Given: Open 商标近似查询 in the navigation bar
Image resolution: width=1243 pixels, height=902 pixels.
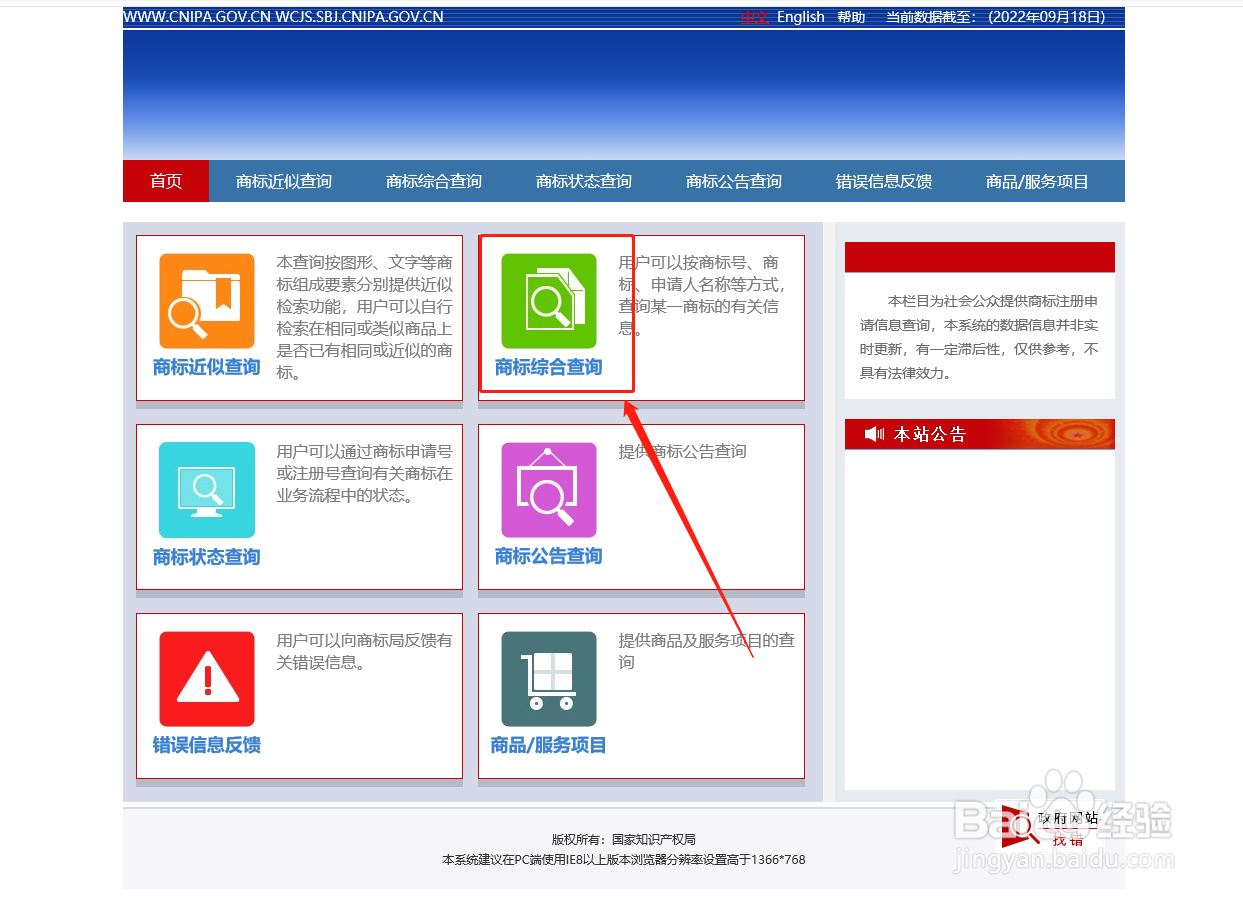Looking at the screenshot, I should click(x=284, y=181).
